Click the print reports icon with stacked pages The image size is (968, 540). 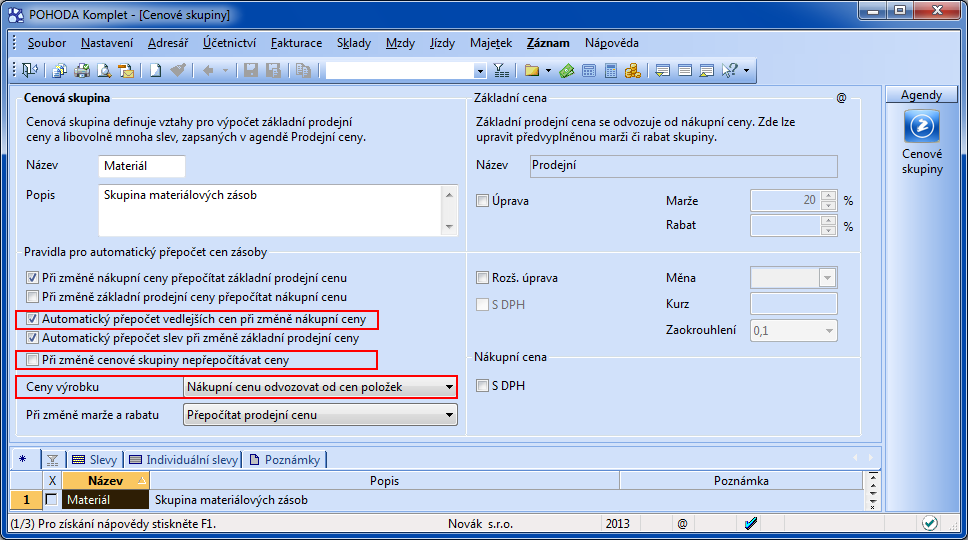(x=59, y=71)
